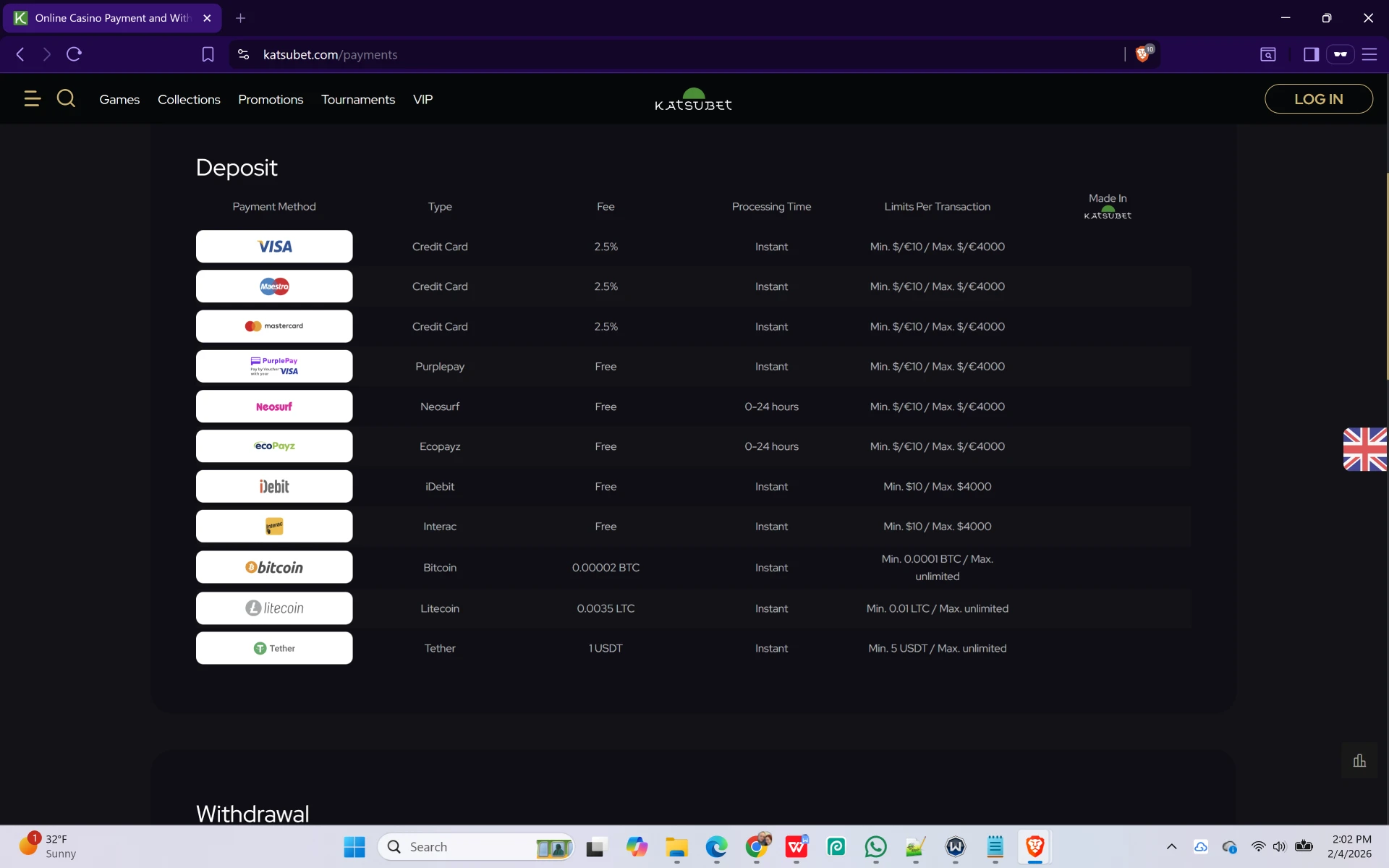Click the Katsubet logo link
Screen dimensions: 1389x868
[693, 100]
